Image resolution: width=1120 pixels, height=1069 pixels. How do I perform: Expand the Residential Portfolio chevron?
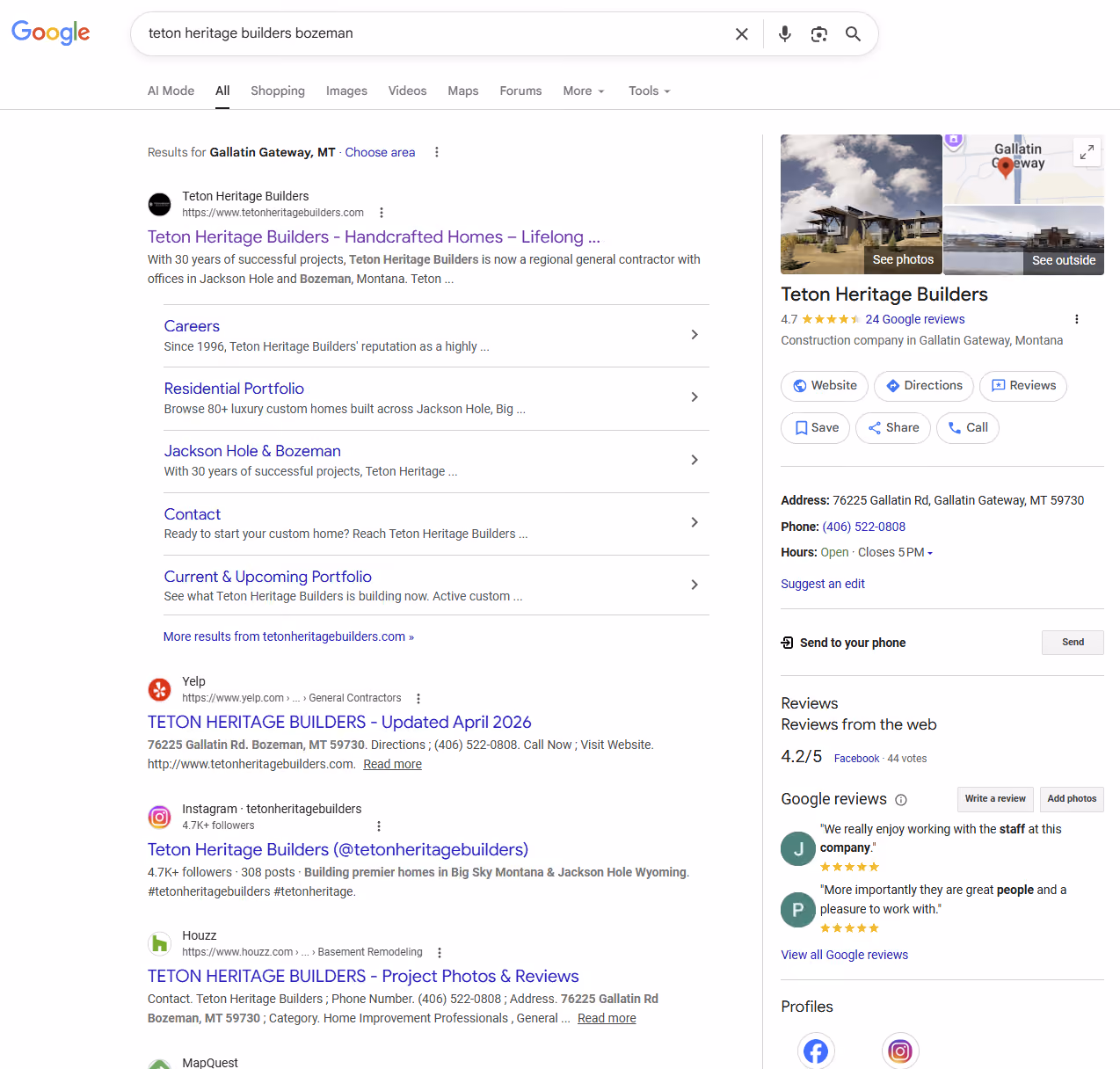point(695,397)
